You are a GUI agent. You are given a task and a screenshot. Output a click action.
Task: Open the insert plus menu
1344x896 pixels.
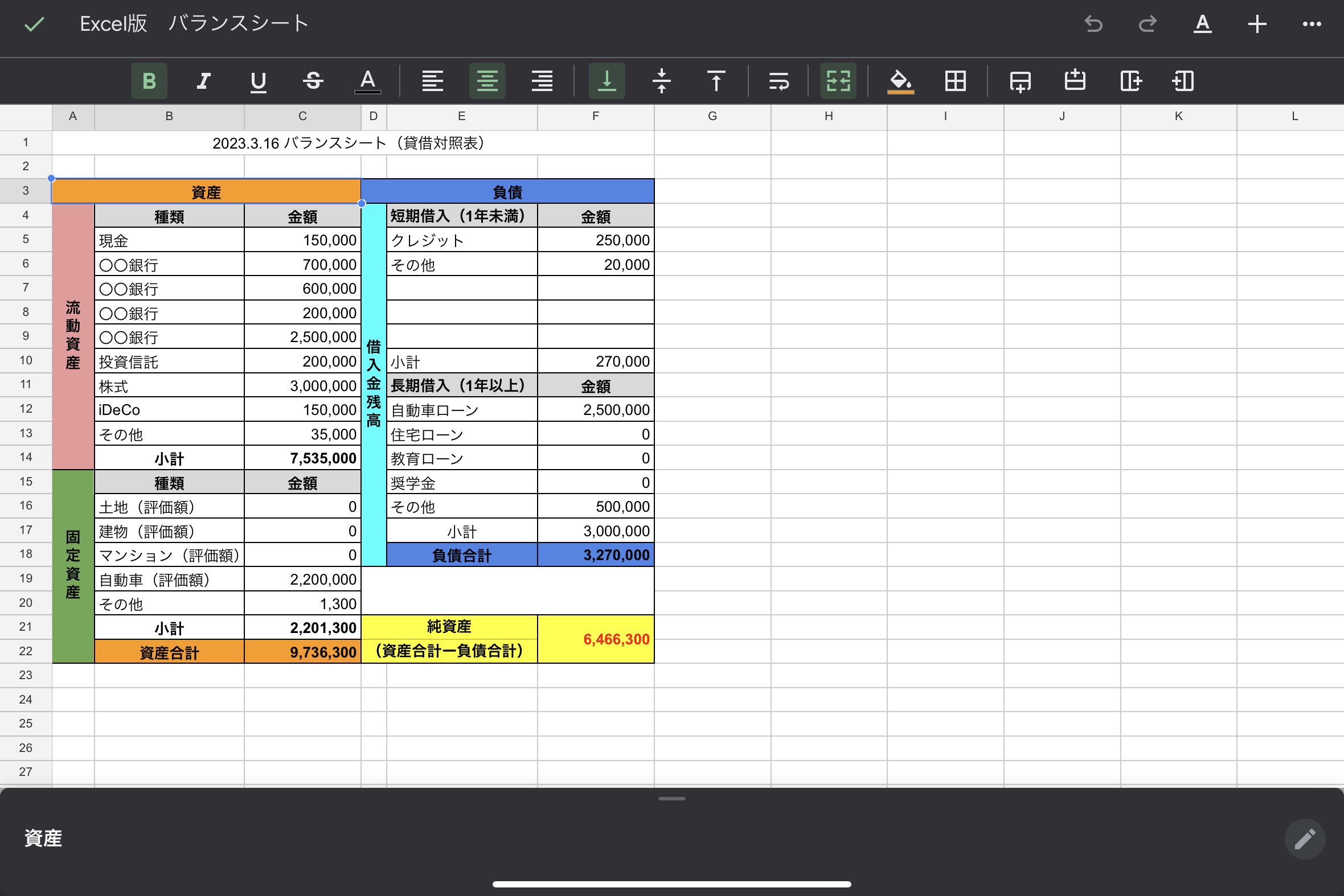coord(1257,24)
